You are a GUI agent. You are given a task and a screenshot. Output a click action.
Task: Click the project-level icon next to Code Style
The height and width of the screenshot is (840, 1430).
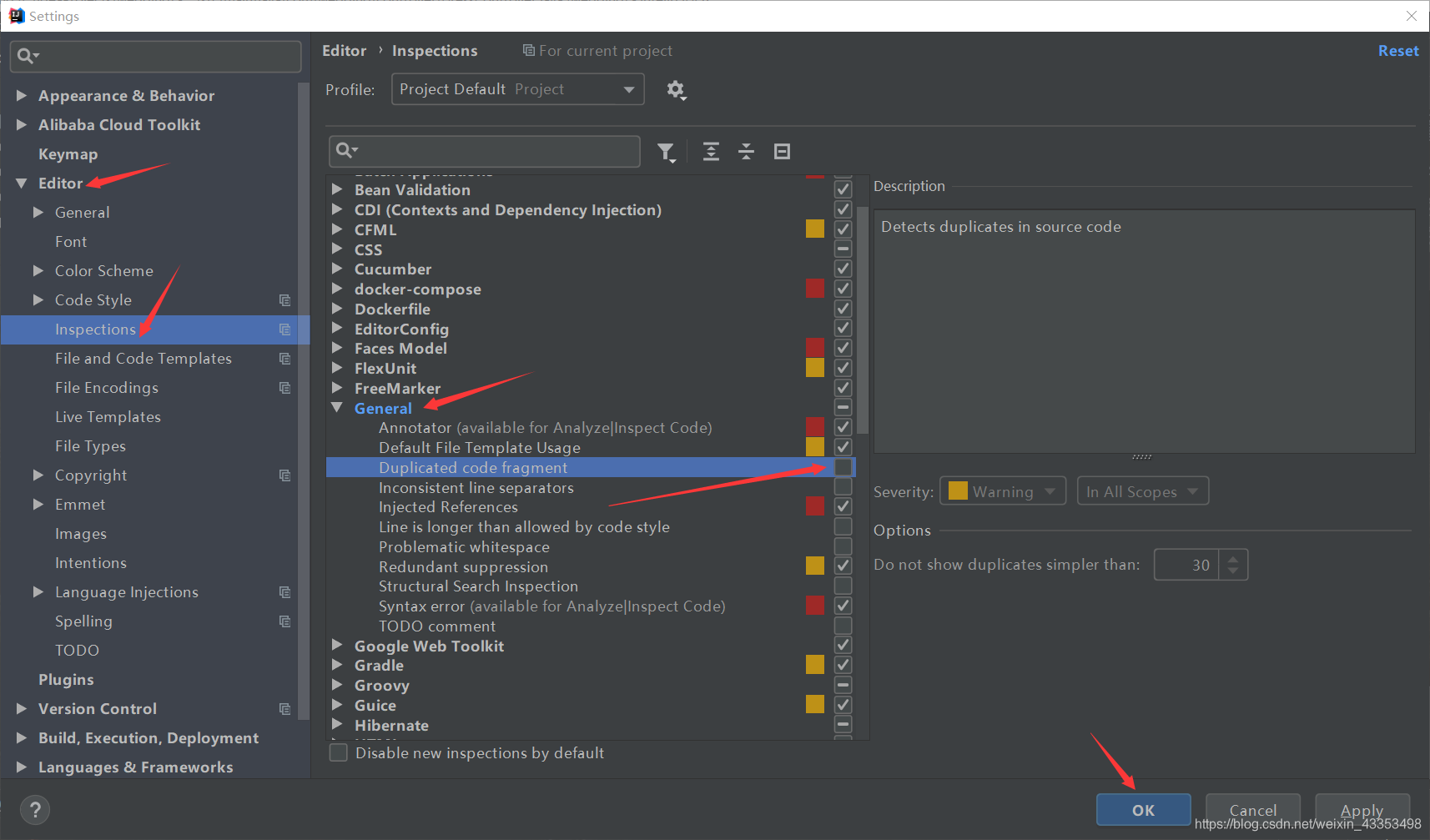[284, 300]
